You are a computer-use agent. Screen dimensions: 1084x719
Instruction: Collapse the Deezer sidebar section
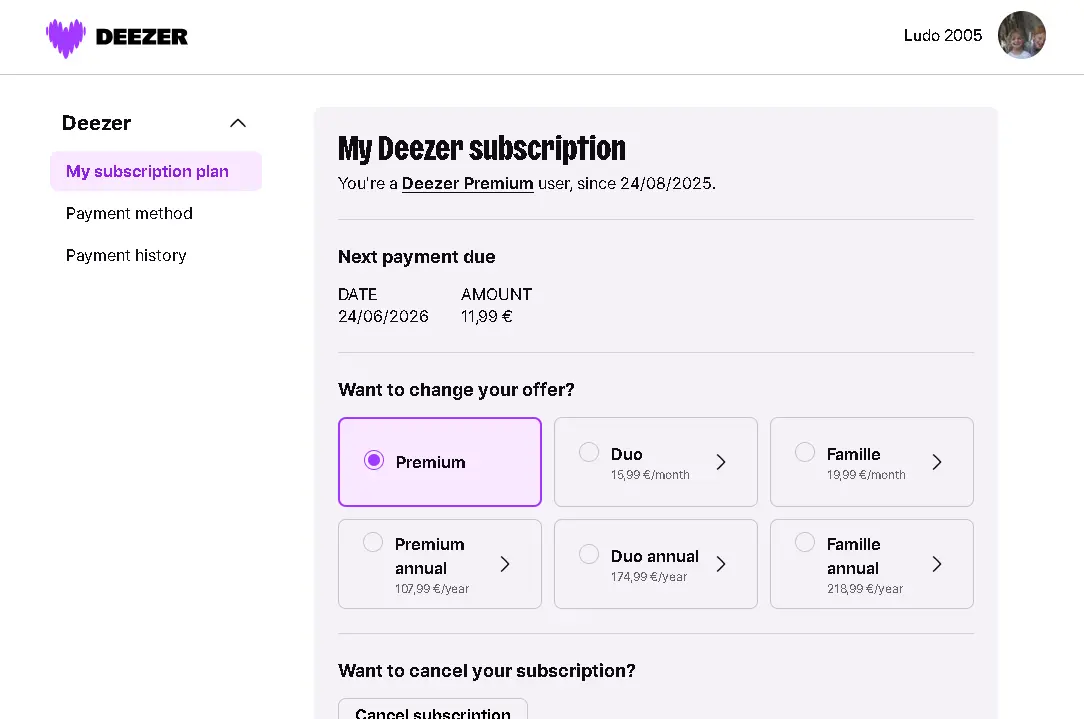238,123
